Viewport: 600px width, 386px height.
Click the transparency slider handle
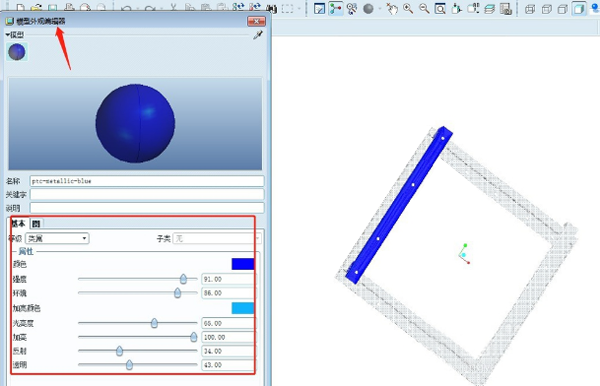click(129, 365)
